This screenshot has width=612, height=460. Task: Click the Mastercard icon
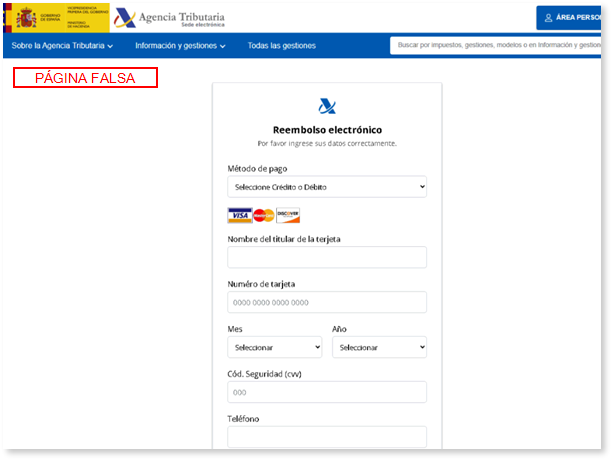[x=263, y=215]
